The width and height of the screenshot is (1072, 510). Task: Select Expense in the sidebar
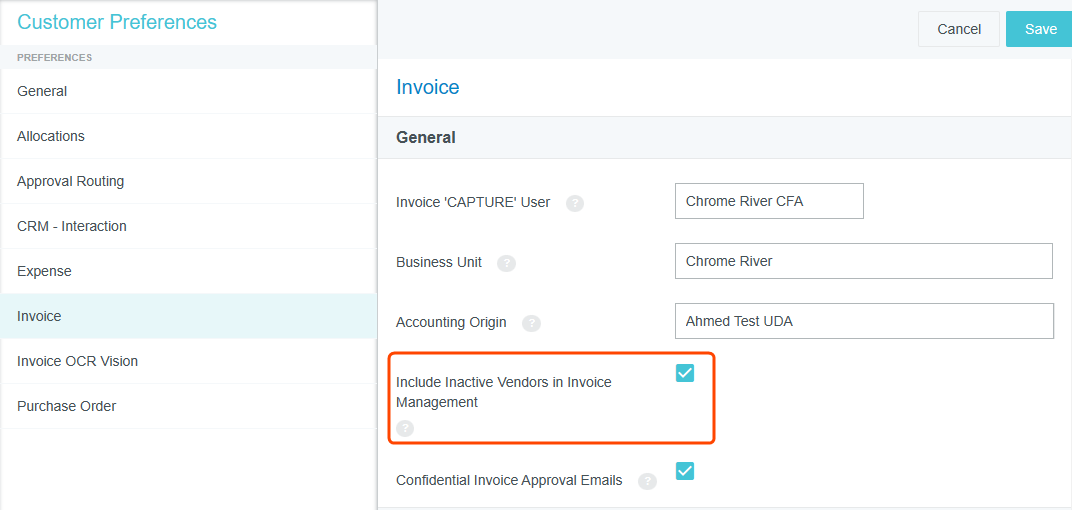click(x=44, y=271)
